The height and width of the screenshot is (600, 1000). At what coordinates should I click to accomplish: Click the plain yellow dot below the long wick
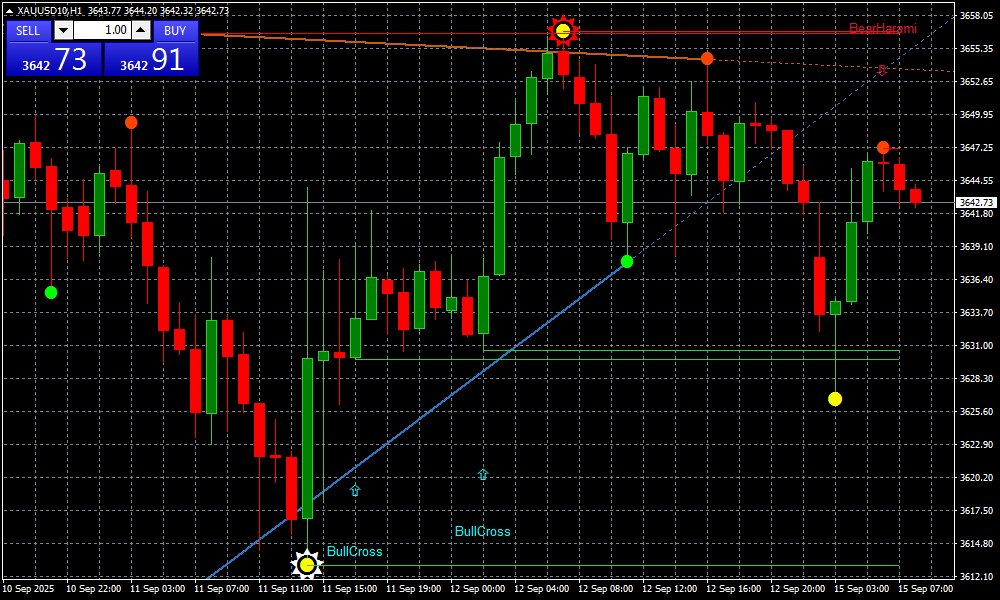tap(835, 399)
